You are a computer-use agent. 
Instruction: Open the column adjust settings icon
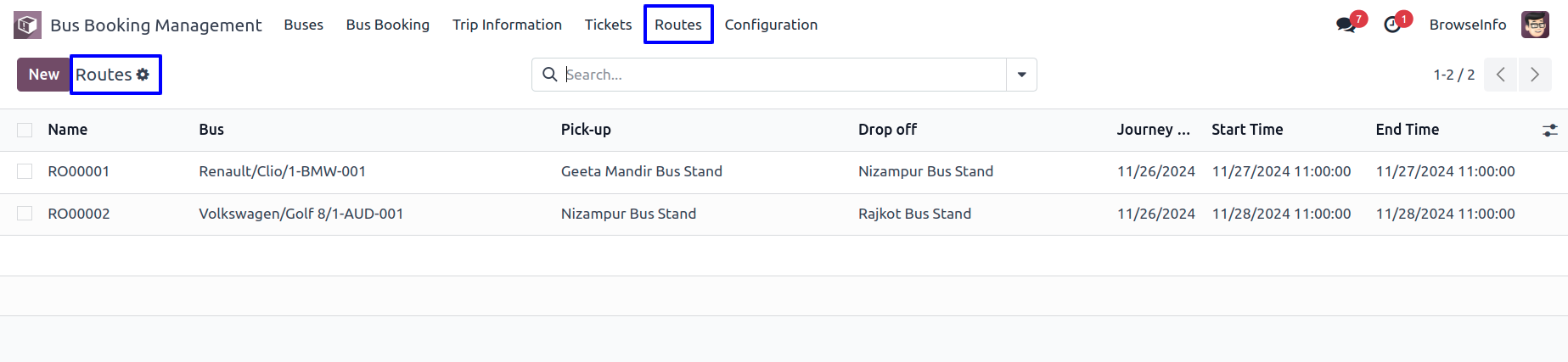coord(1549,130)
